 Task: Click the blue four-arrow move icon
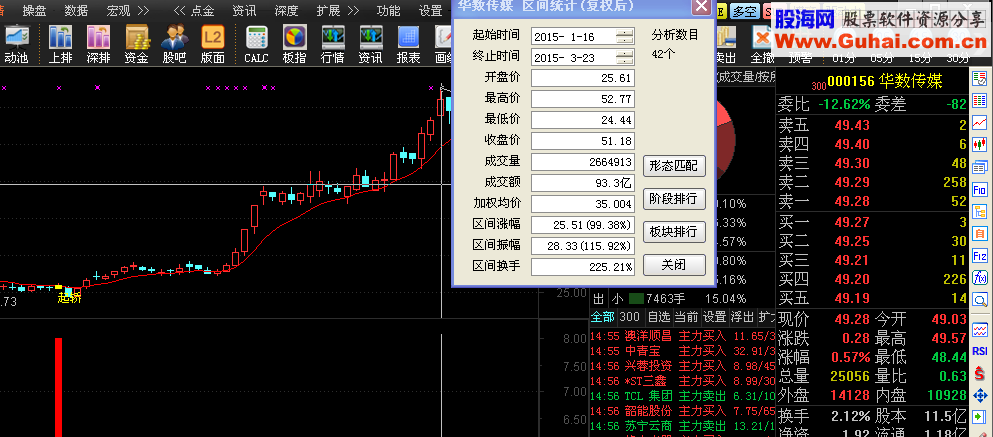pos(980,396)
